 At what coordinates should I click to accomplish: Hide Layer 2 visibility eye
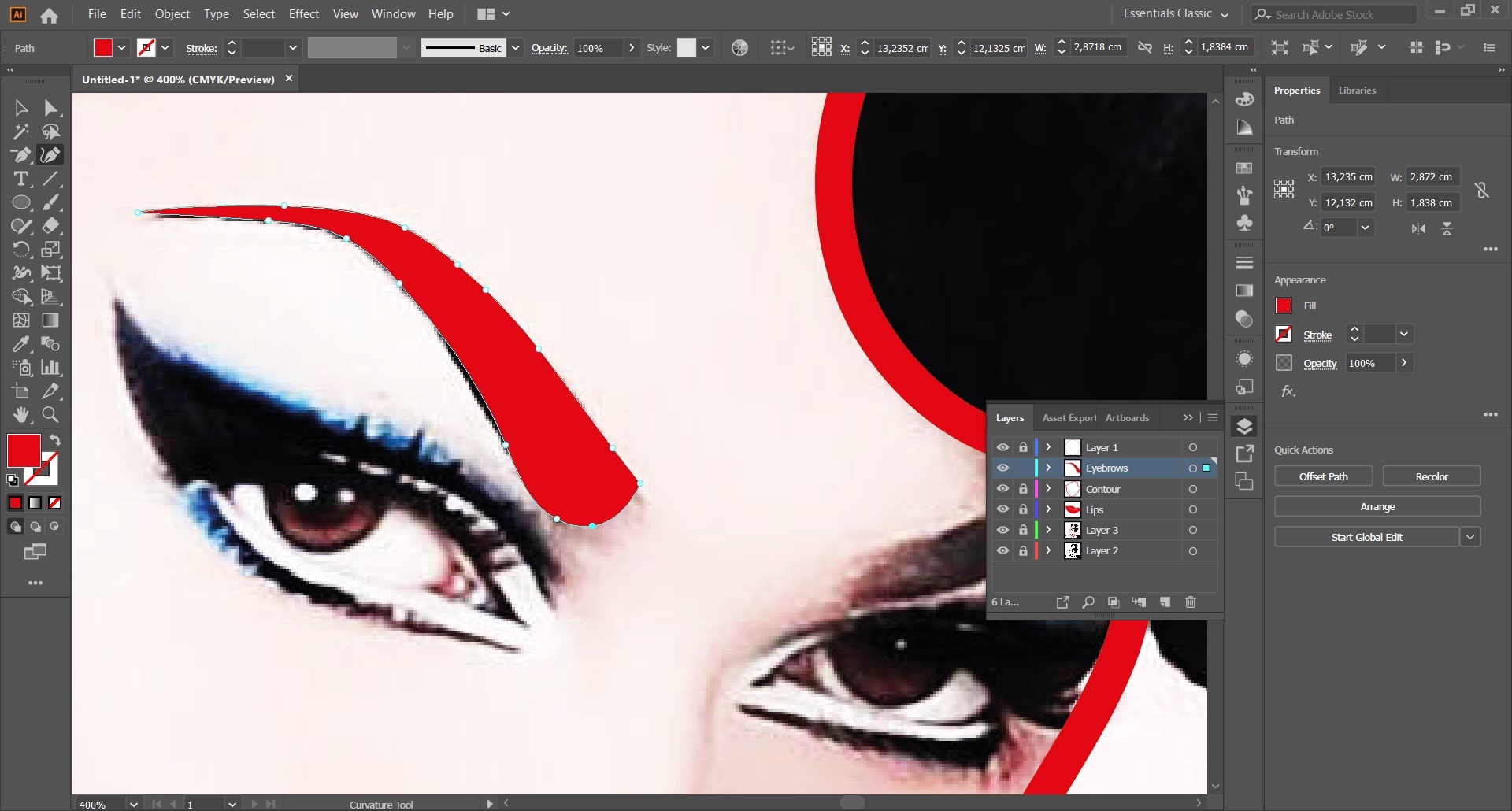point(1002,550)
